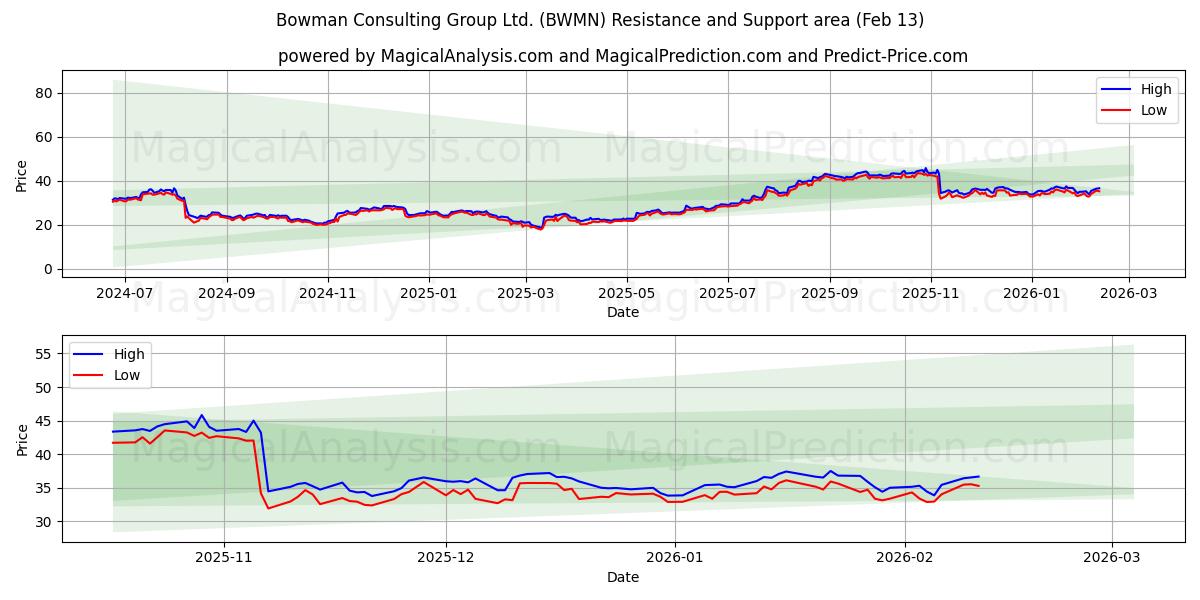Image resolution: width=1200 pixels, height=600 pixels.
Task: Click the '55' price tick on bottom chart
Action: pyautogui.click(x=45, y=354)
